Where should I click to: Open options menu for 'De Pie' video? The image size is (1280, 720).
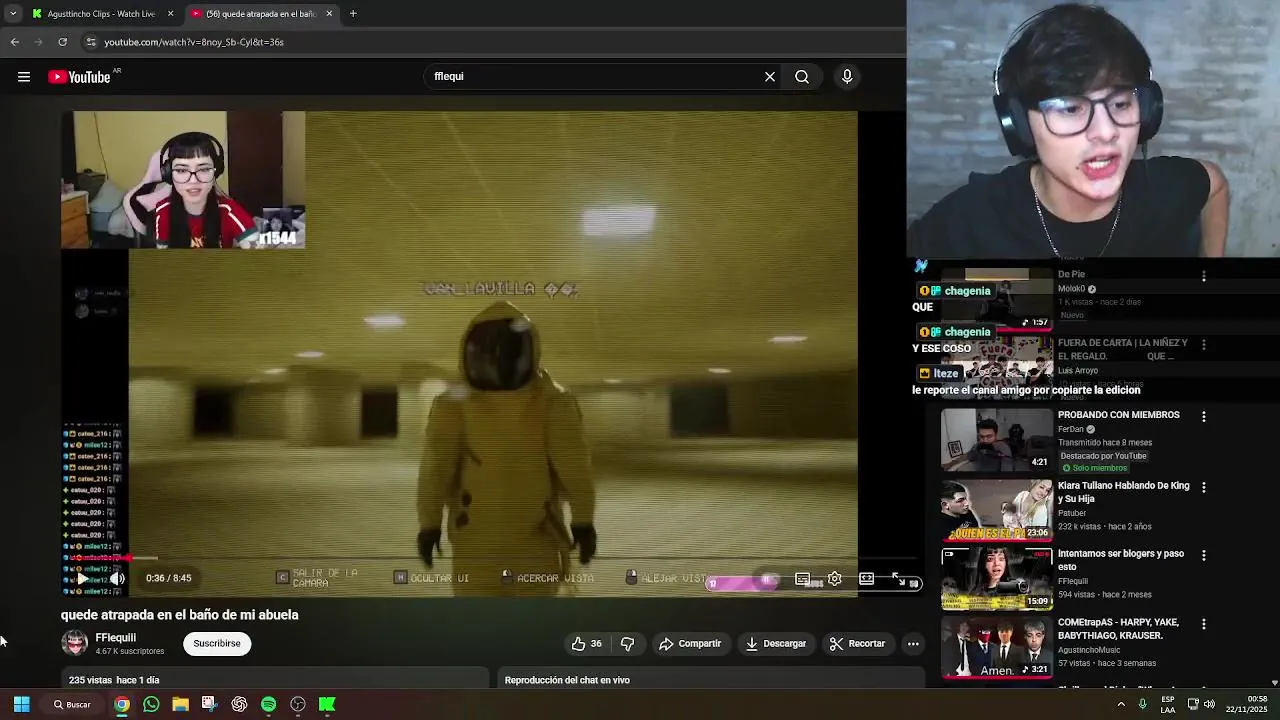1204,276
